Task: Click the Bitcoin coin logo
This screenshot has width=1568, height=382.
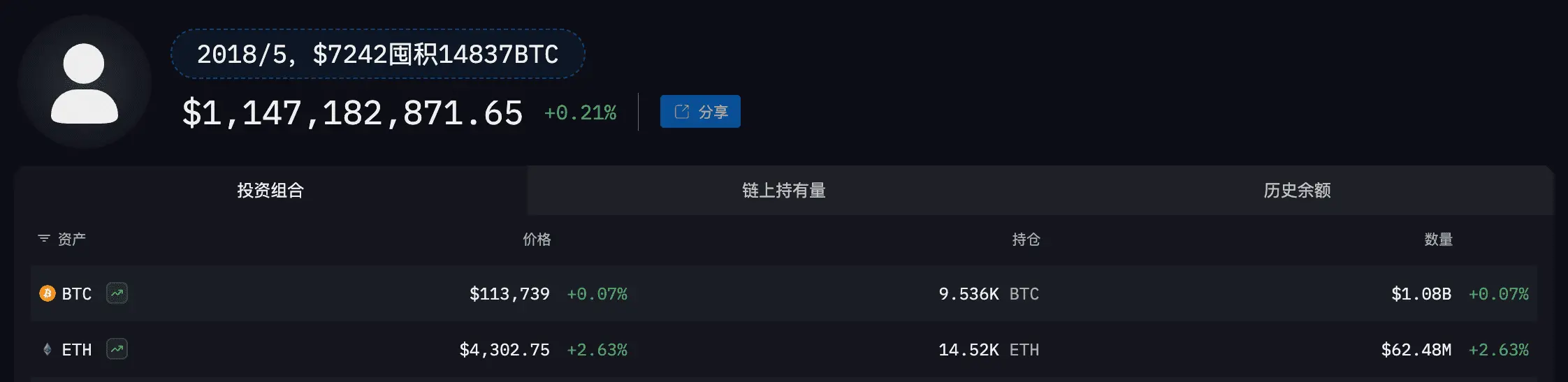Action: click(x=48, y=293)
